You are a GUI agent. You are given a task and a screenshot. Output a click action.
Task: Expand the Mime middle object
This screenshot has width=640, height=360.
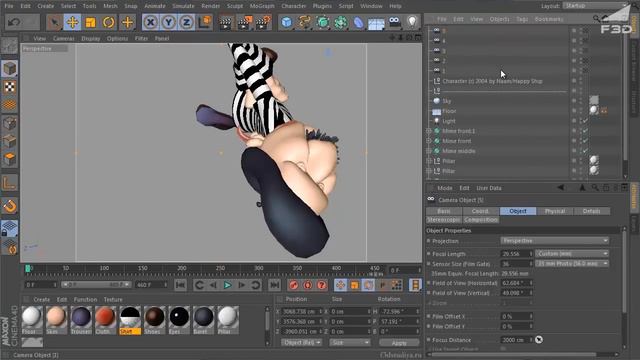(429, 151)
